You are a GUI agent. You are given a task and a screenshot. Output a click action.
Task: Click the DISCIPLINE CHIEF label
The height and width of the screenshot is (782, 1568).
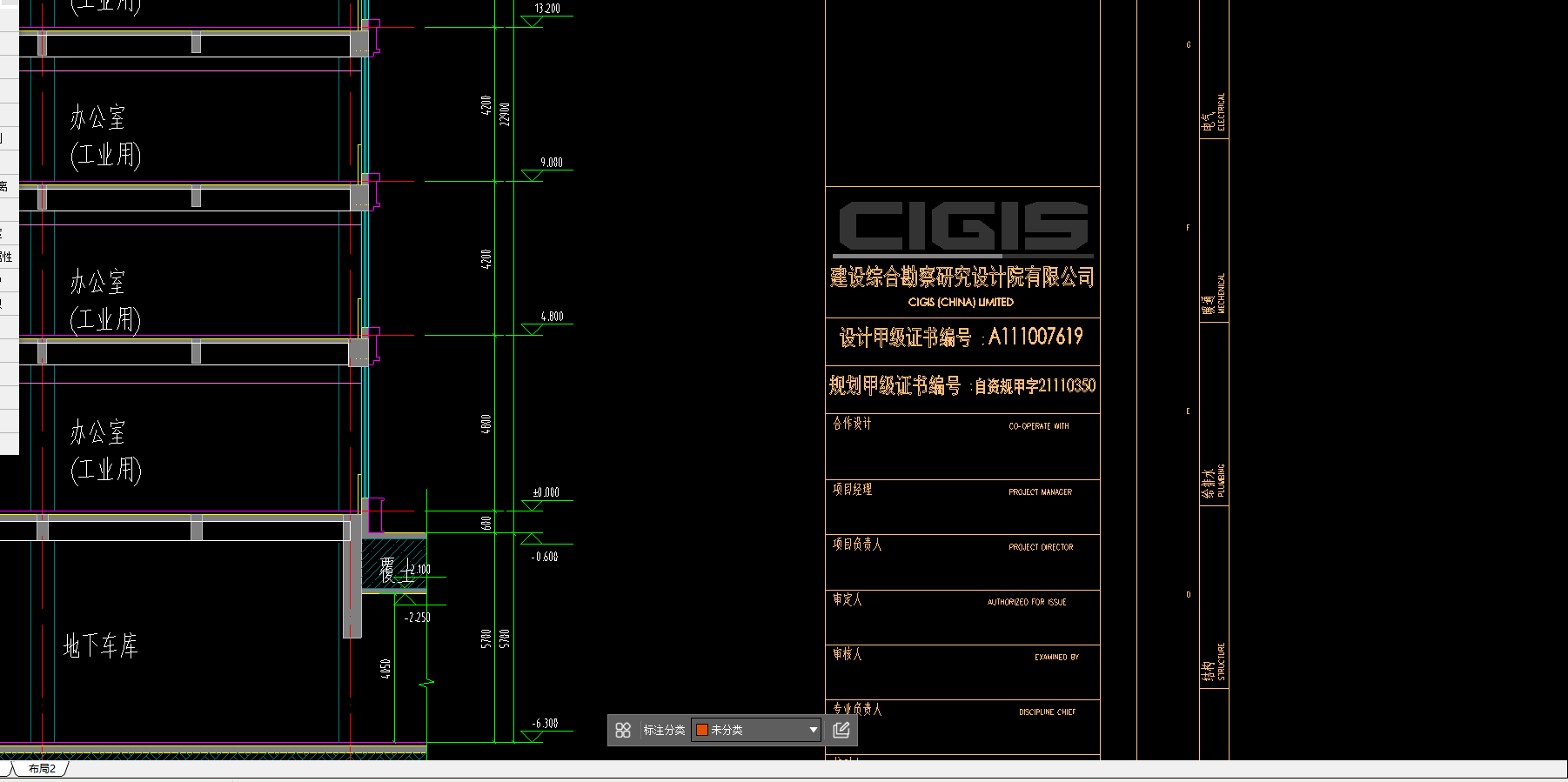pos(1048,712)
